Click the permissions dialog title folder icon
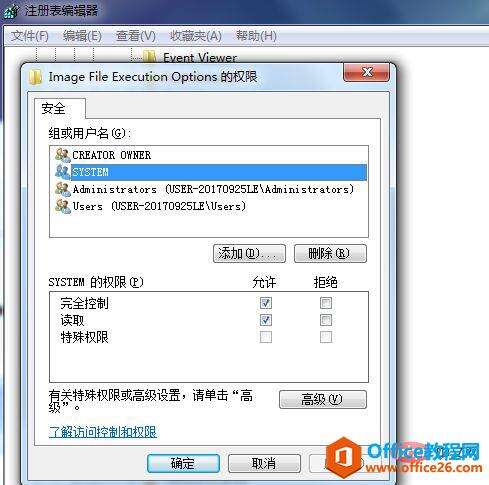489x485 pixels. point(35,77)
